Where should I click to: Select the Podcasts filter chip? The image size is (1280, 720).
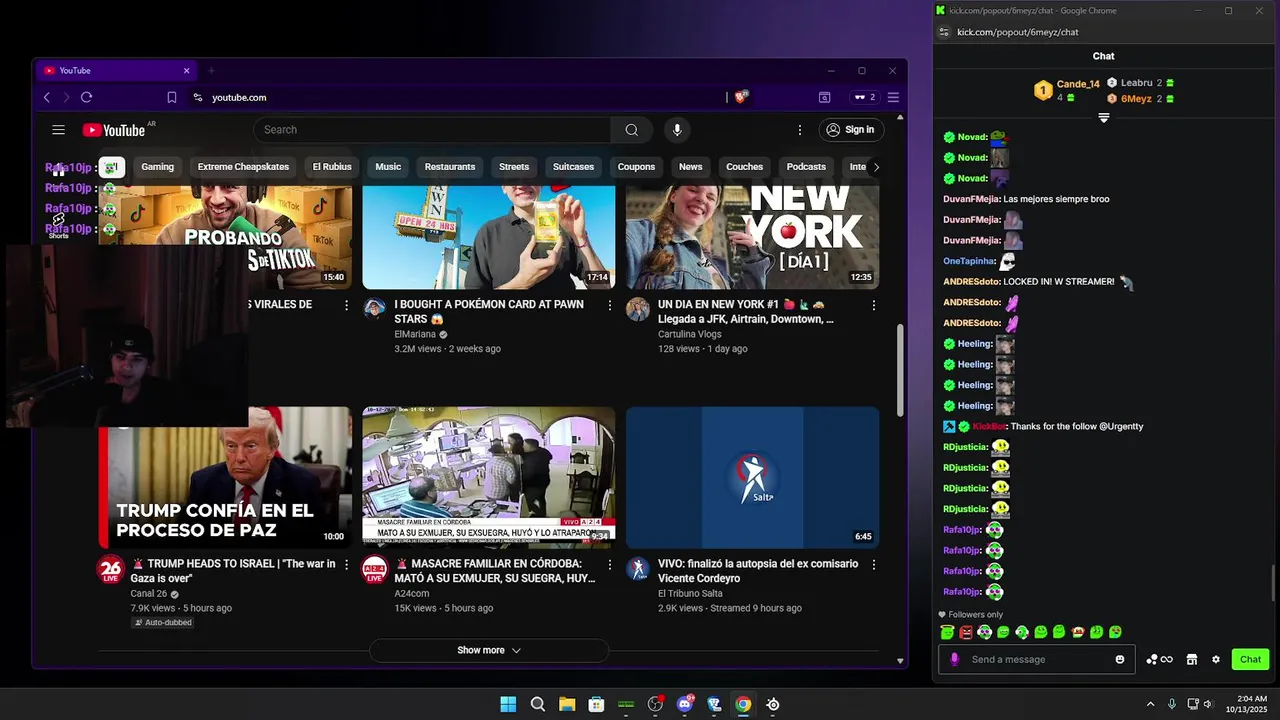pos(806,167)
